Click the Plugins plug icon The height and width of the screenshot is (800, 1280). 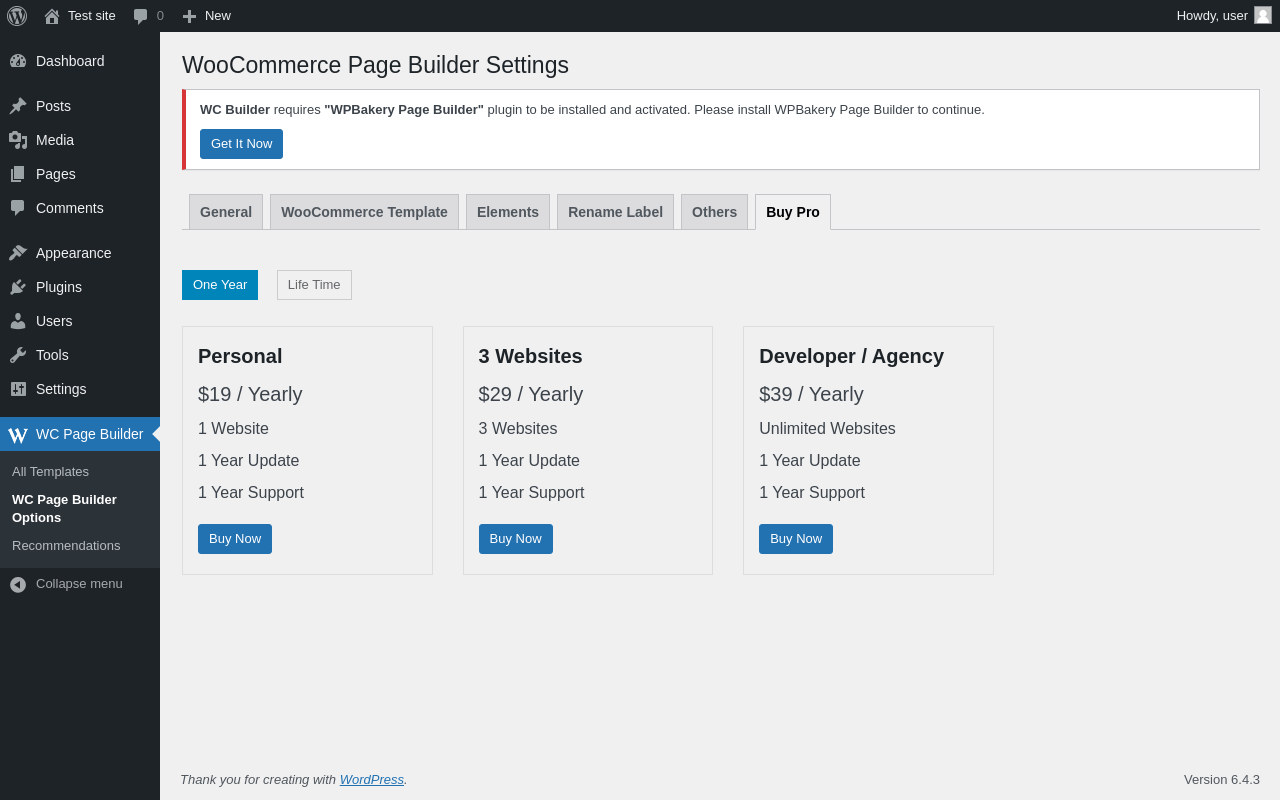(x=18, y=287)
